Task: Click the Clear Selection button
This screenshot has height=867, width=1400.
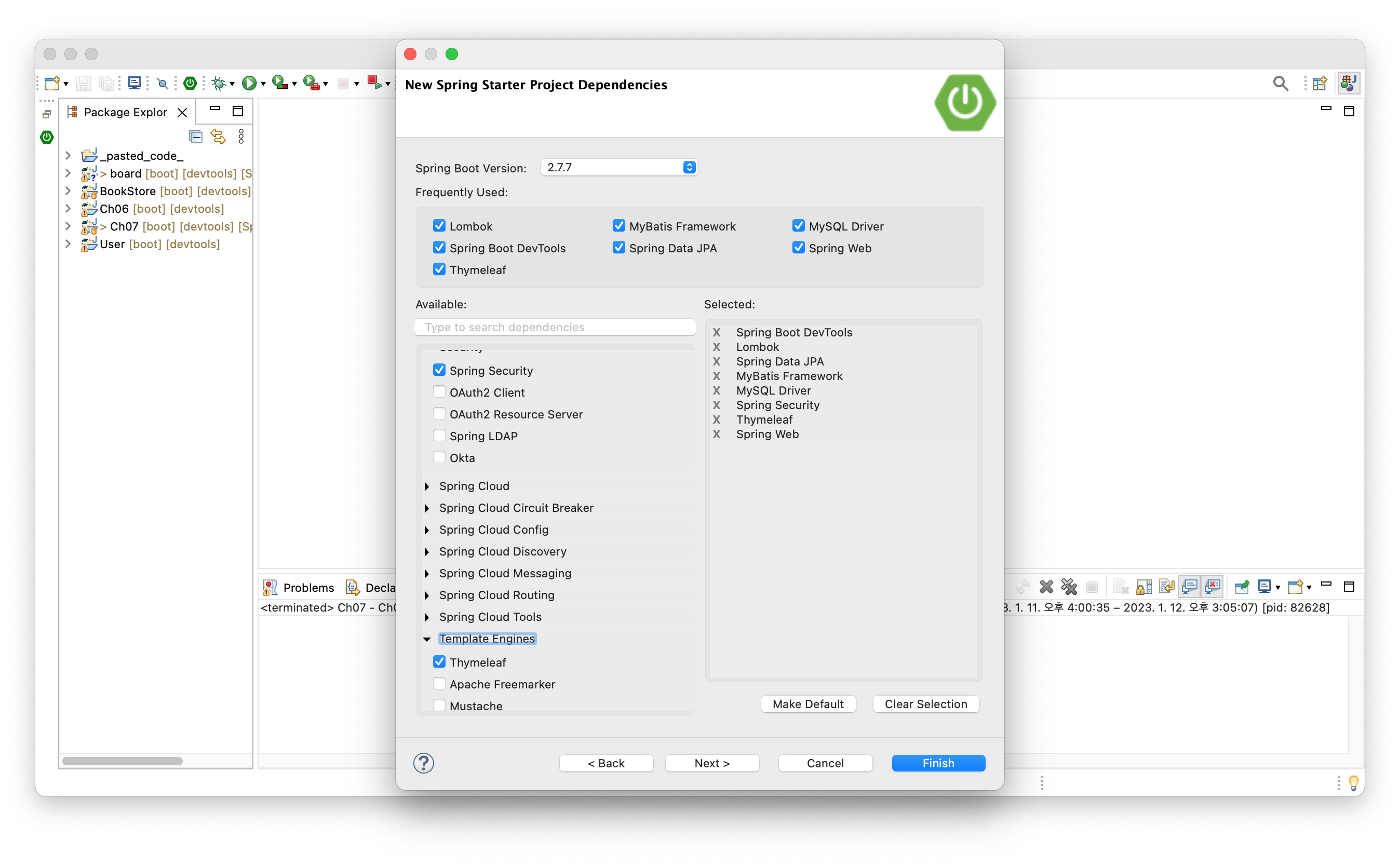Action: click(925, 704)
